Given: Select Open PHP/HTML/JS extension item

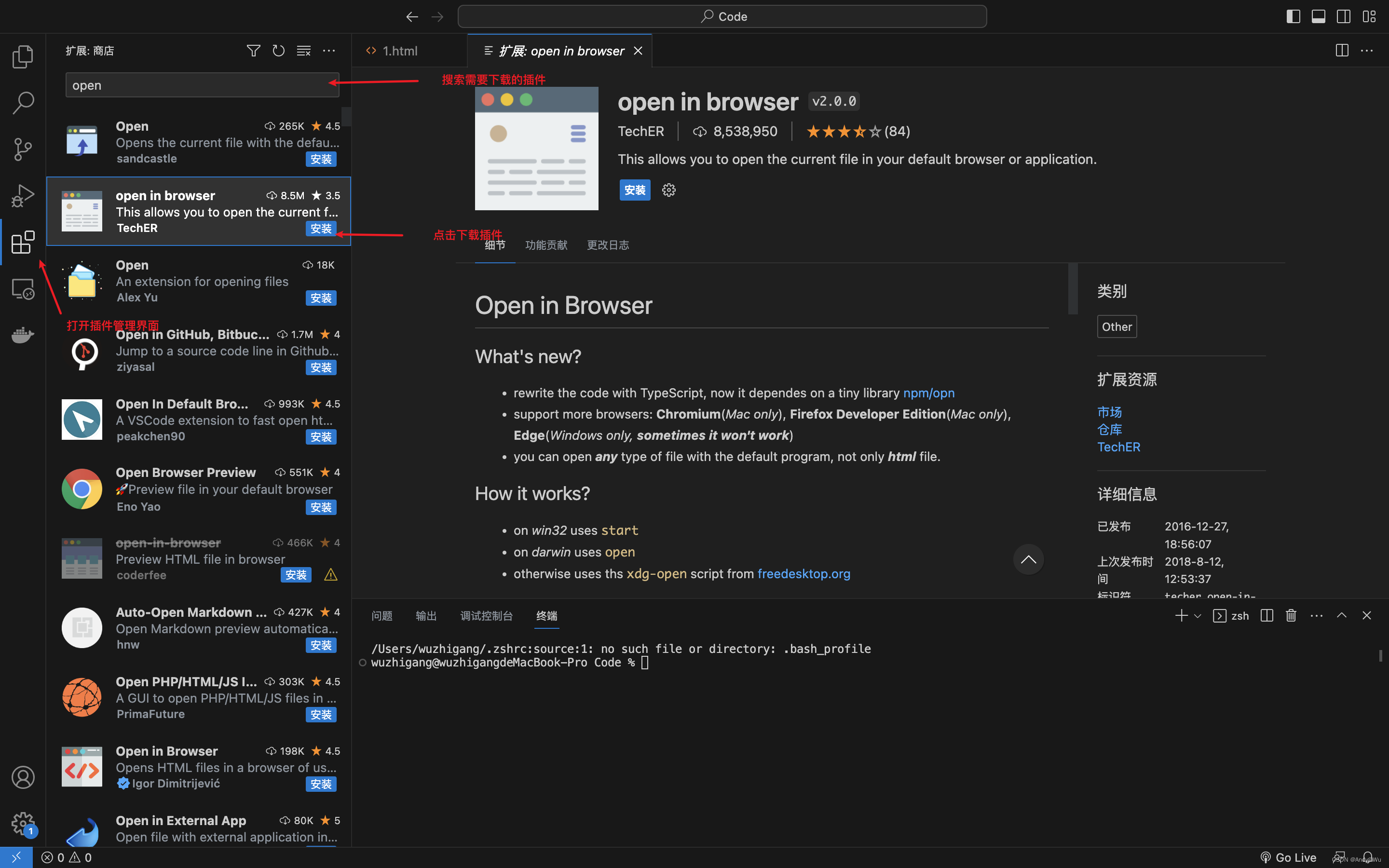Looking at the screenshot, I should 199,697.
